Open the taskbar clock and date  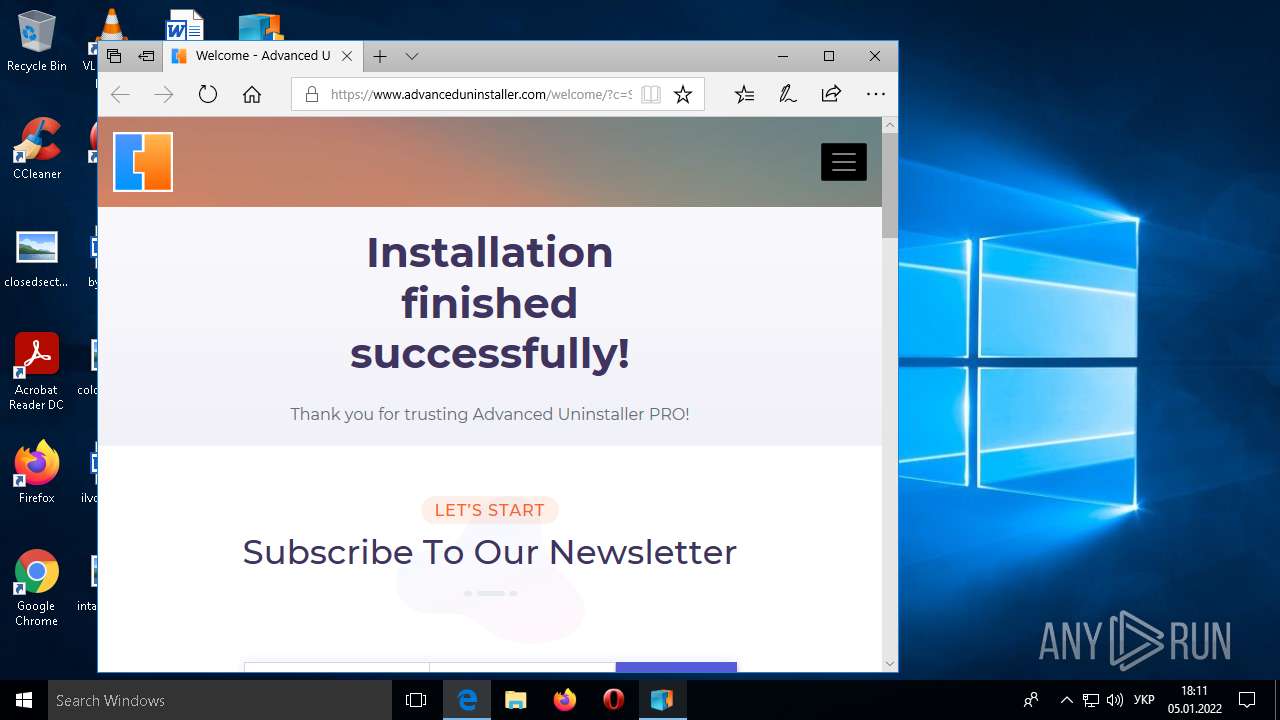tap(1195, 700)
